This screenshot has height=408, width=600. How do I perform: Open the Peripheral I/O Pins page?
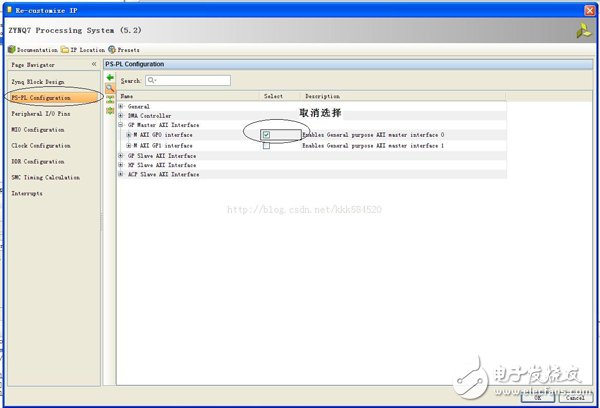[x=38, y=116]
